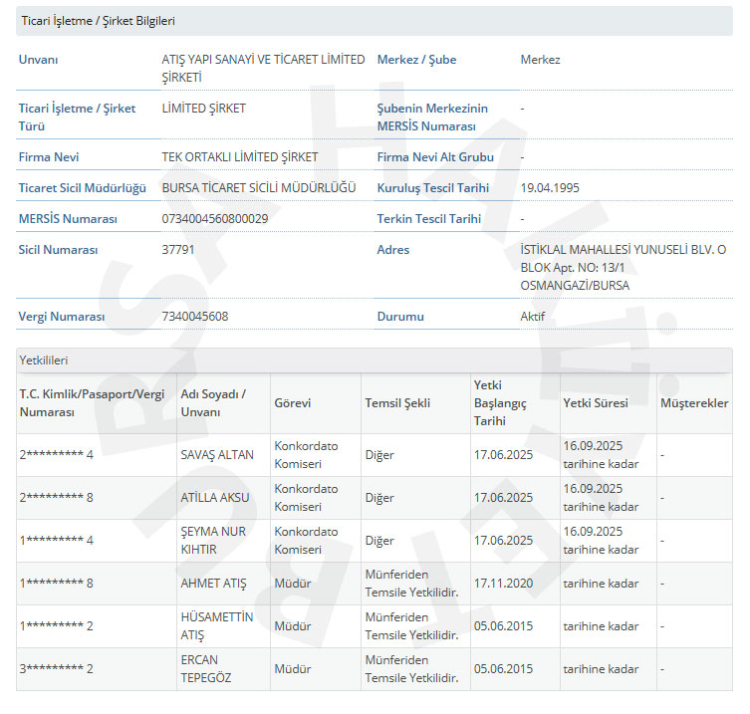This screenshot has width=750, height=714.
Task: Click the İSTİKLAL MAHALLESİ address text
Action: (623, 267)
